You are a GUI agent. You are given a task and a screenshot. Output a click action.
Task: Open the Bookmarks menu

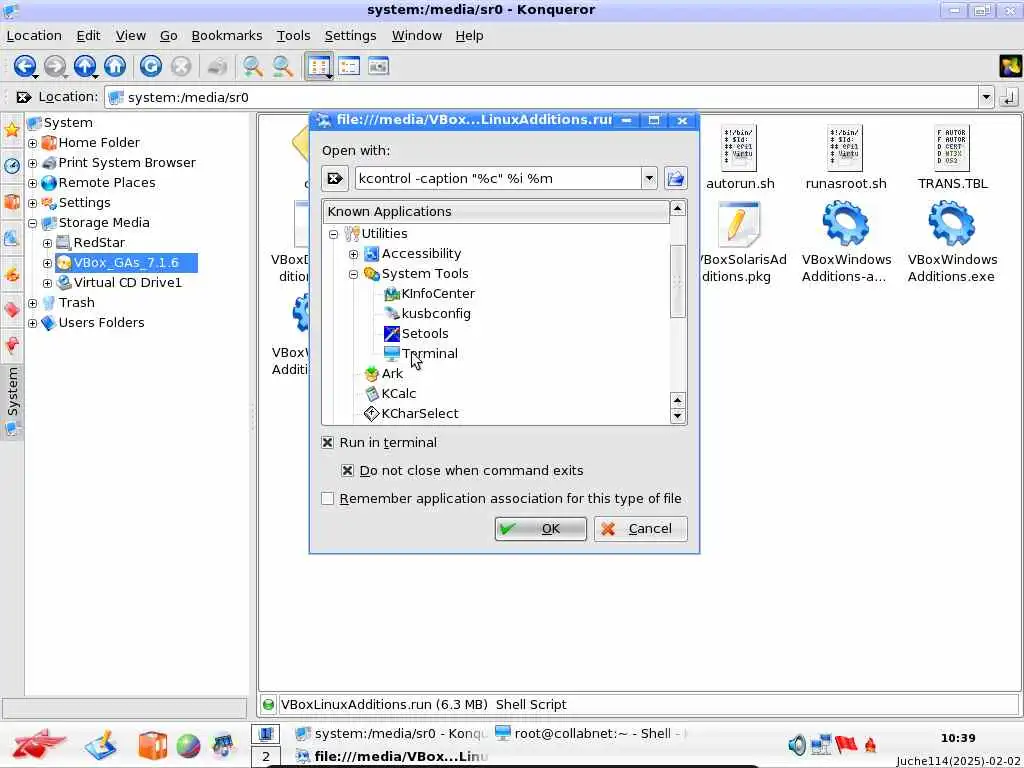[227, 36]
